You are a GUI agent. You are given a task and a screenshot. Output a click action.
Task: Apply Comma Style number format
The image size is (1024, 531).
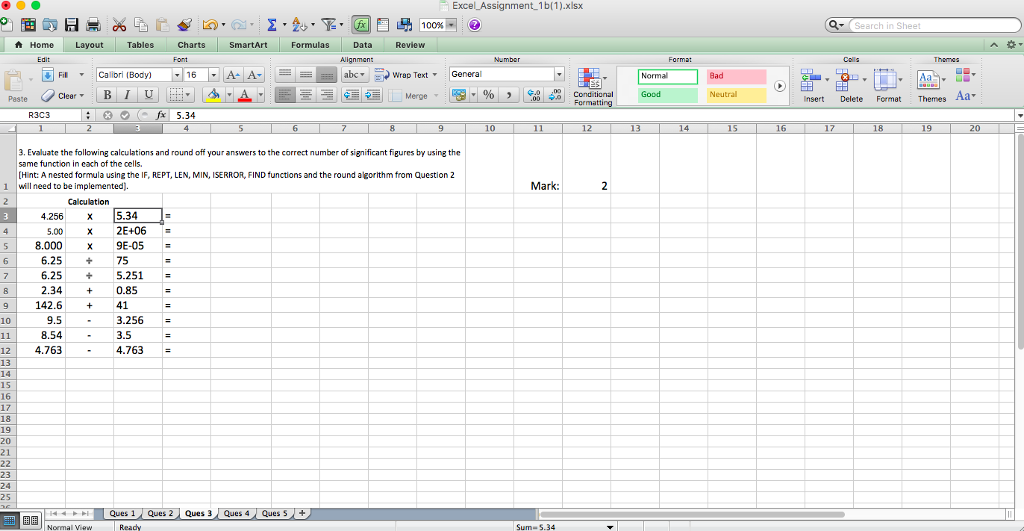tap(508, 95)
